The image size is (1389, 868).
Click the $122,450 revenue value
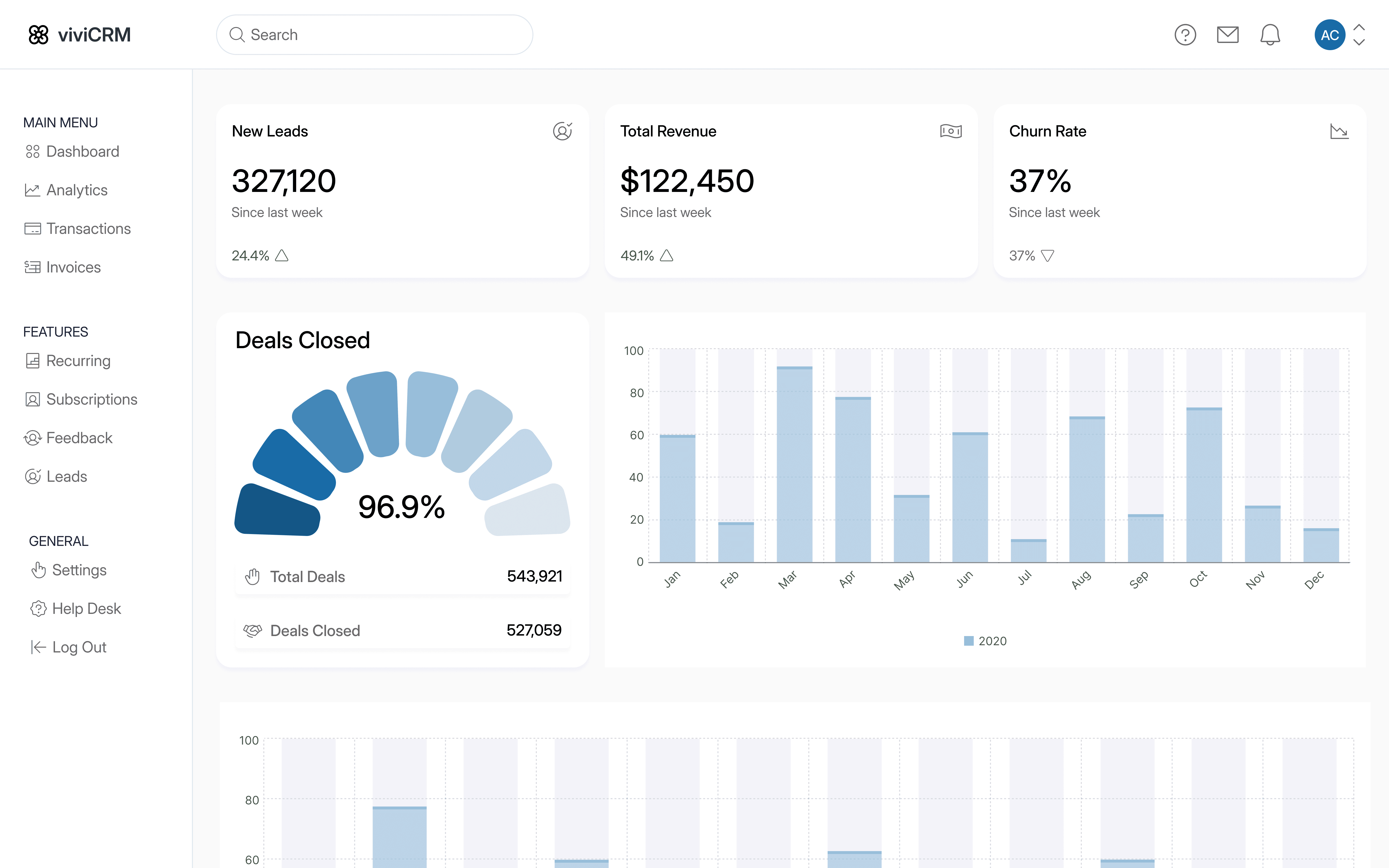pos(687,181)
